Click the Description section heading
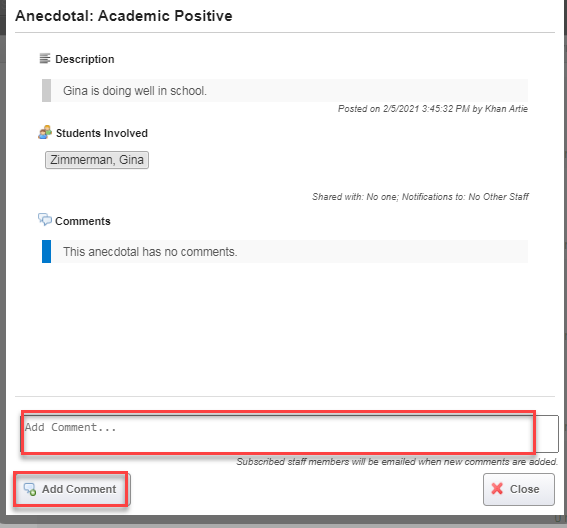 (x=85, y=59)
